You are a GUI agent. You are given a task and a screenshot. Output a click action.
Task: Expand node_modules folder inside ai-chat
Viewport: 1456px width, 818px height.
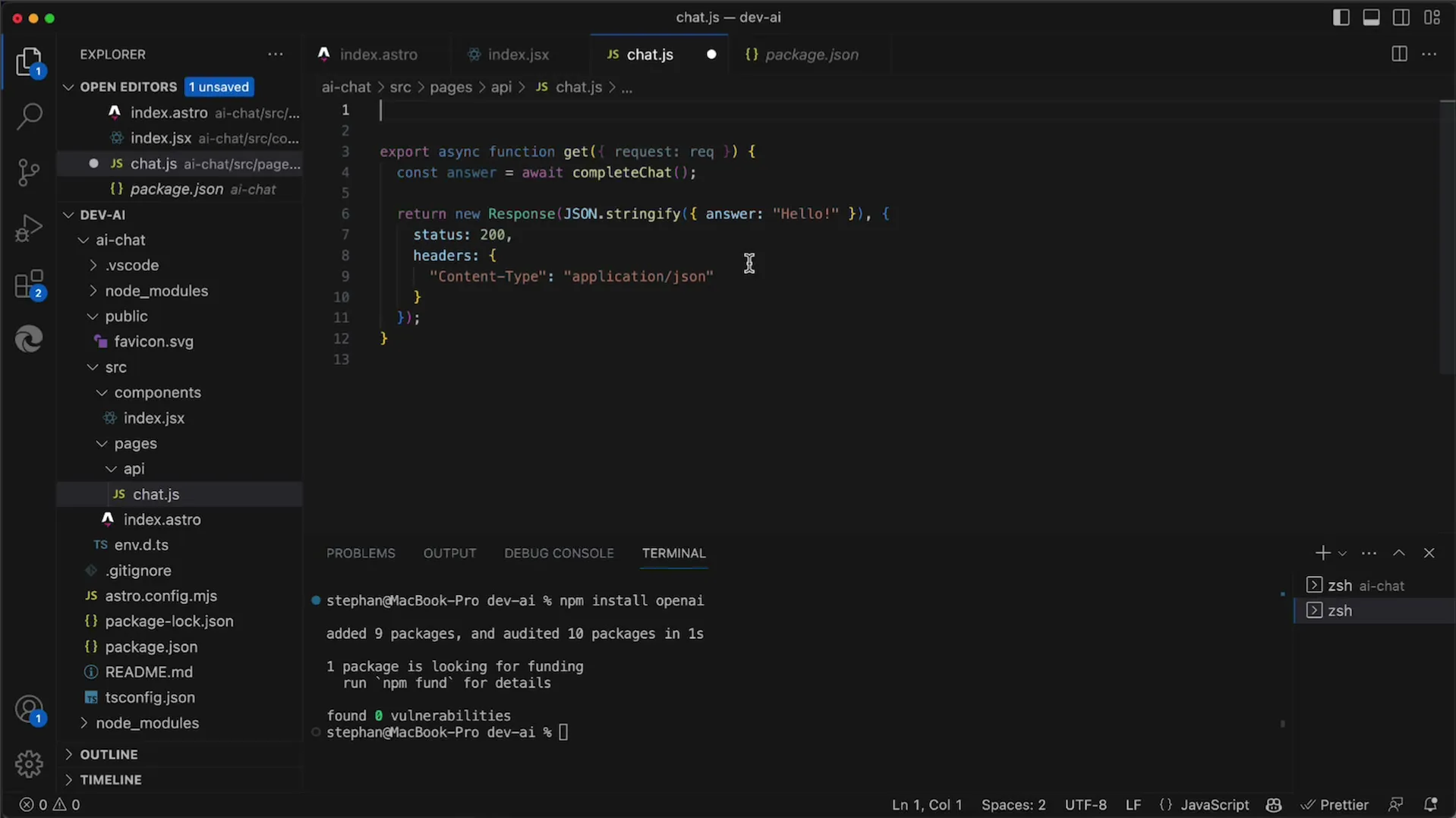point(93,291)
